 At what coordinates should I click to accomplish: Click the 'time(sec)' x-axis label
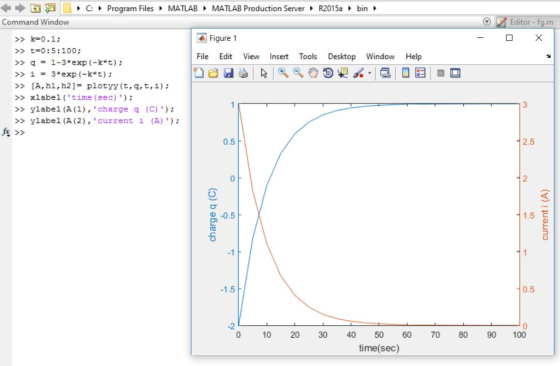pos(379,348)
